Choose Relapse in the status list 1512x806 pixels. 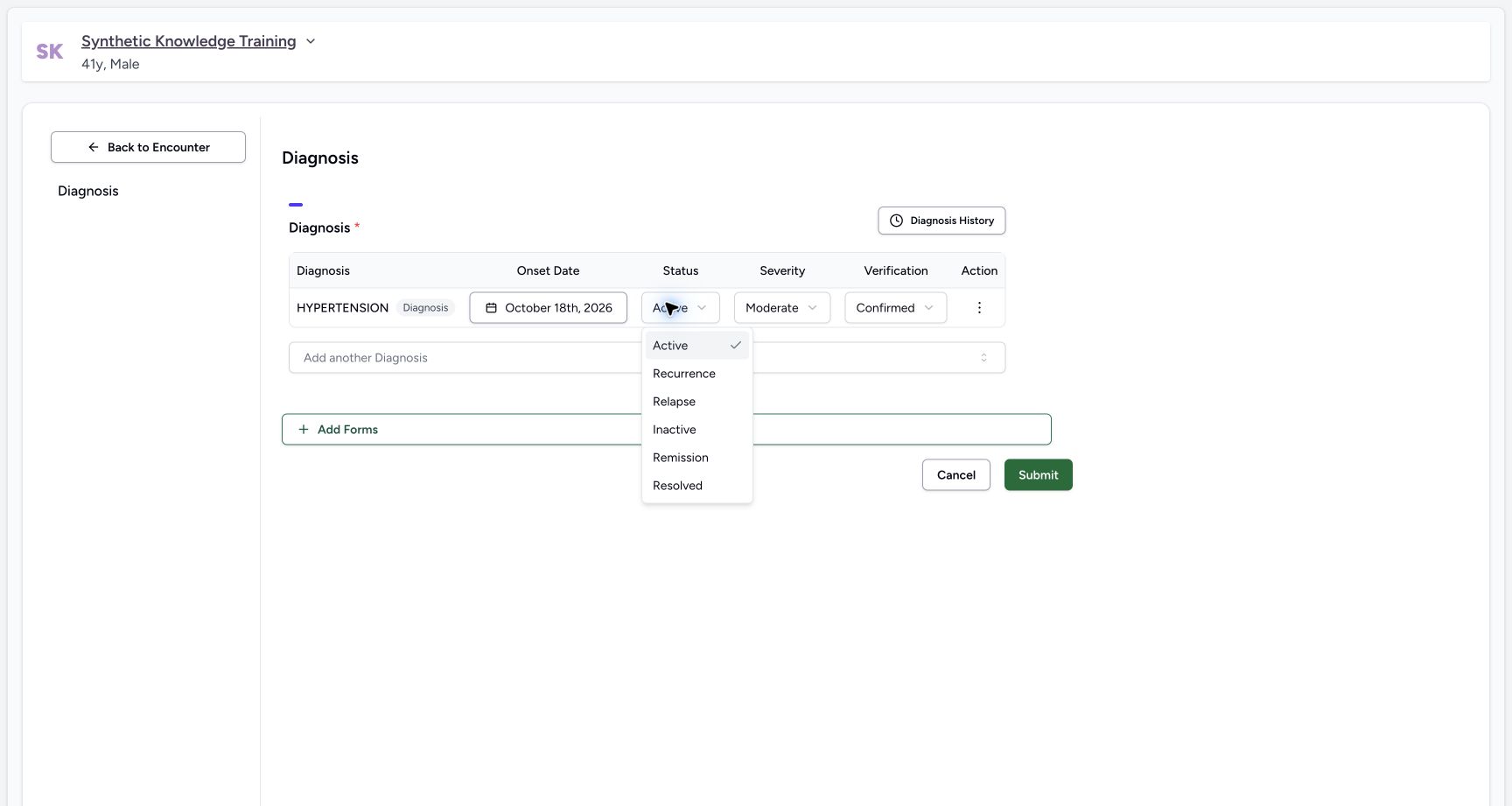click(x=696, y=402)
